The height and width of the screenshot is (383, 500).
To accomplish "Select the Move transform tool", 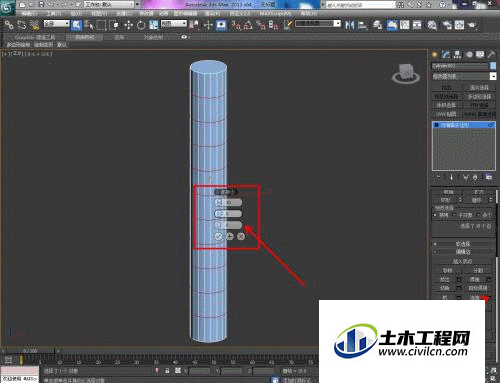I will coord(128,25).
